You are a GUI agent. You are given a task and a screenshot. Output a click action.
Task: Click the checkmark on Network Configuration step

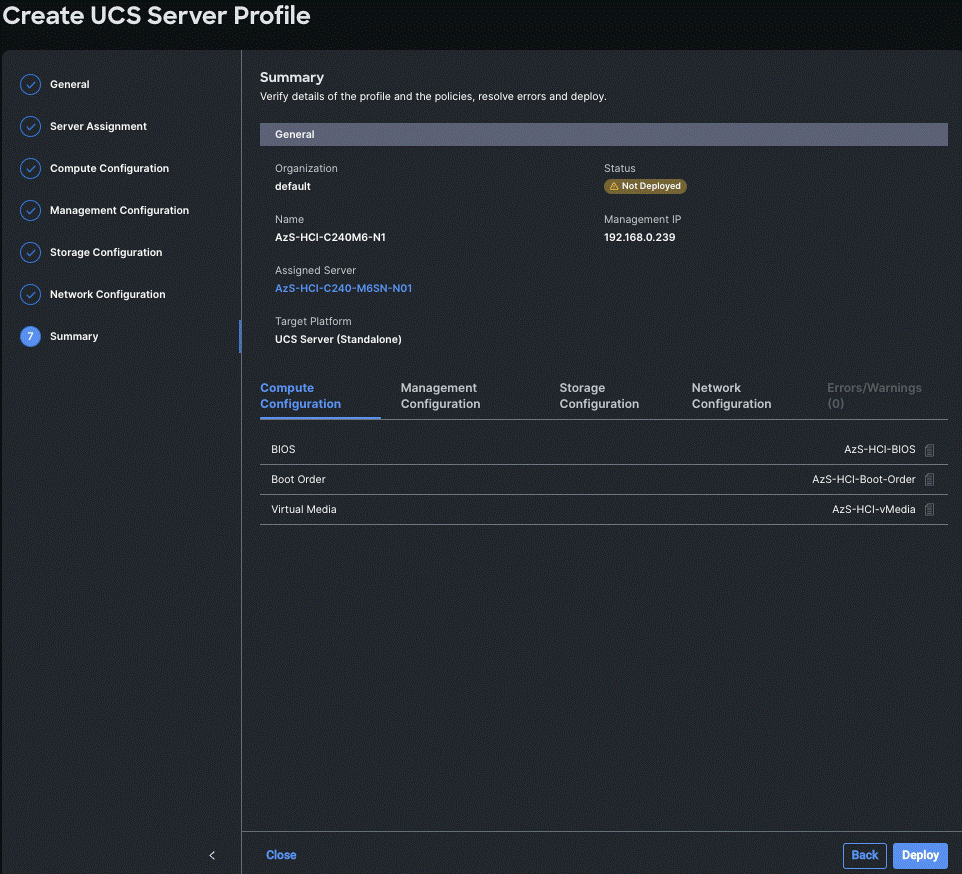click(30, 294)
